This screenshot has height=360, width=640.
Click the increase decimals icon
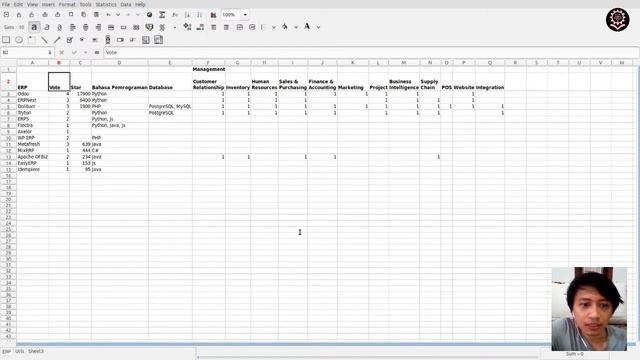[x=187, y=27]
